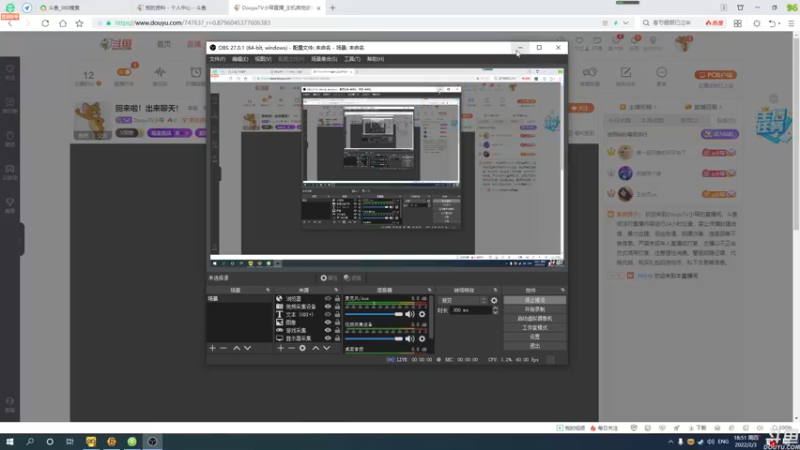This screenshot has height=450, width=800.
Task: Open the OBS File menu
Action: click(217, 59)
